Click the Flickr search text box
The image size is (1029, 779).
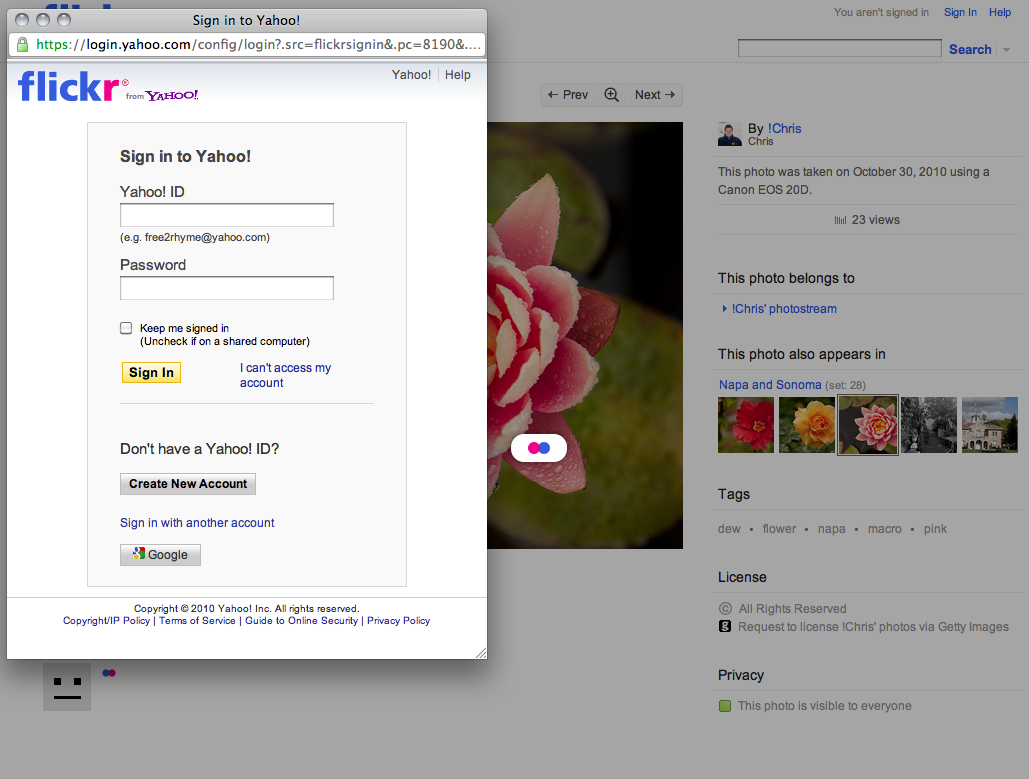(839, 49)
